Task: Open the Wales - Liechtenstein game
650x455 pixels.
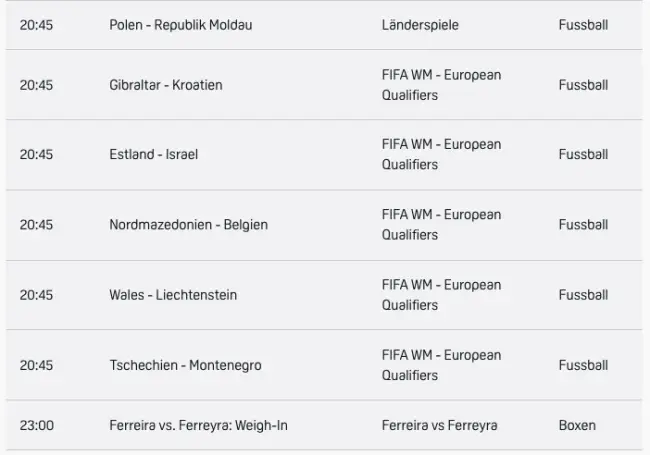Action: pyautogui.click(x=173, y=295)
